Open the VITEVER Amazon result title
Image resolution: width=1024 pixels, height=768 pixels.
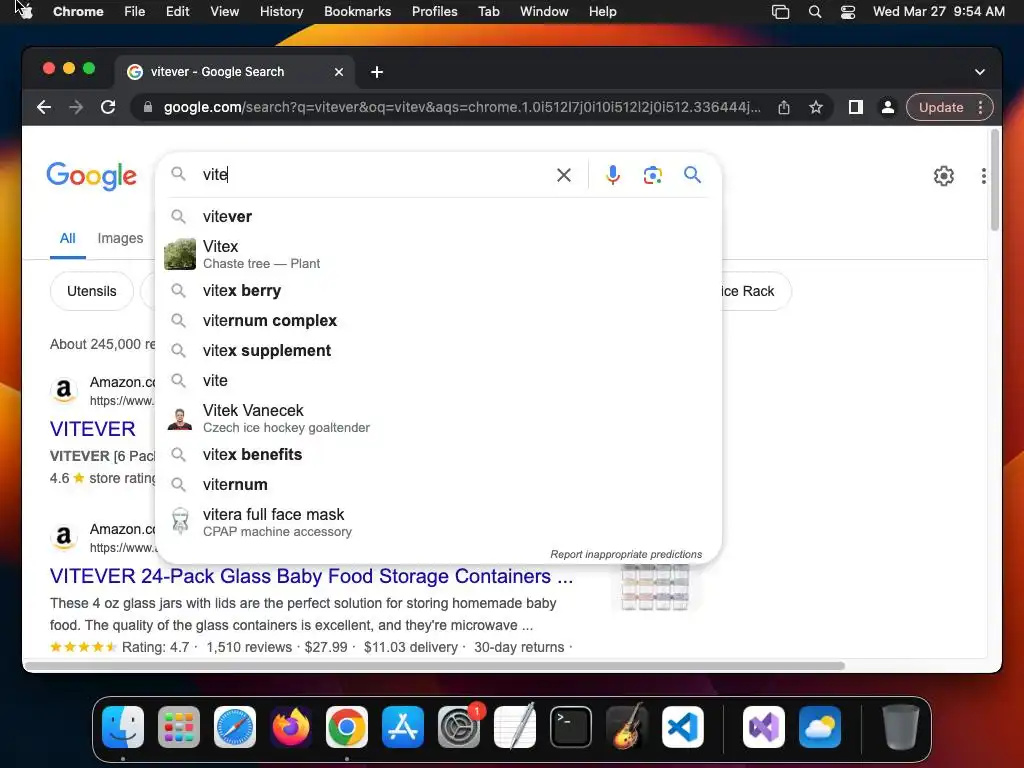pos(93,429)
